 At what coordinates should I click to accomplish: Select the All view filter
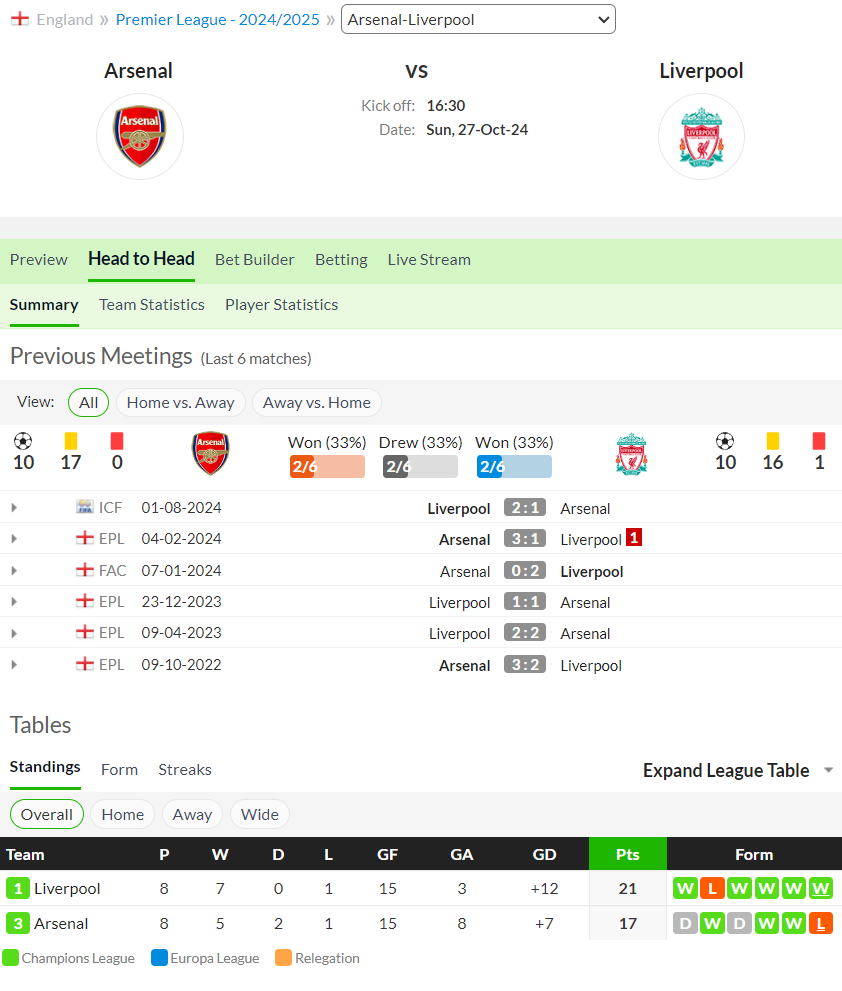(88, 403)
